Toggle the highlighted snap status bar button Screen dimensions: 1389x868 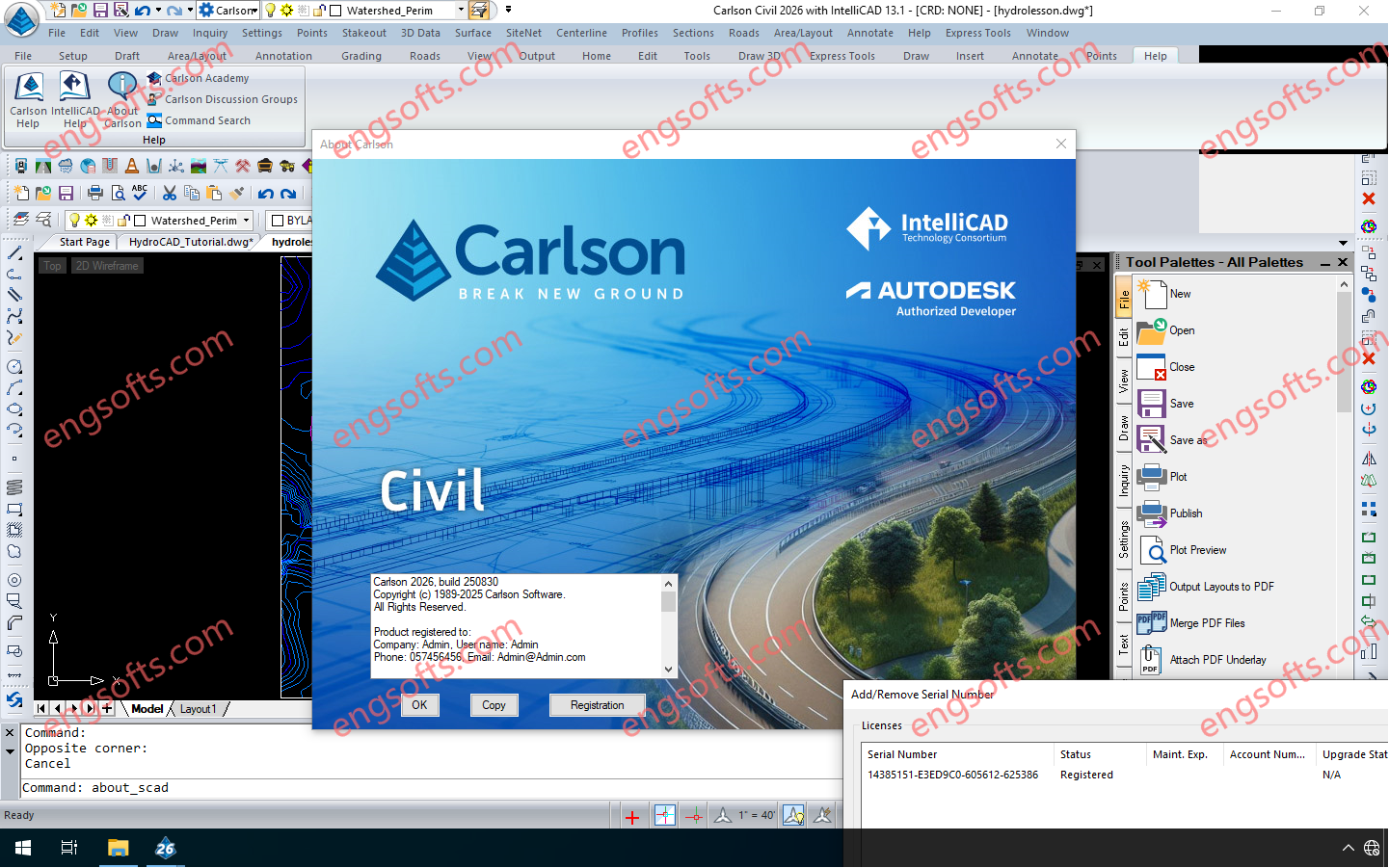[665, 816]
